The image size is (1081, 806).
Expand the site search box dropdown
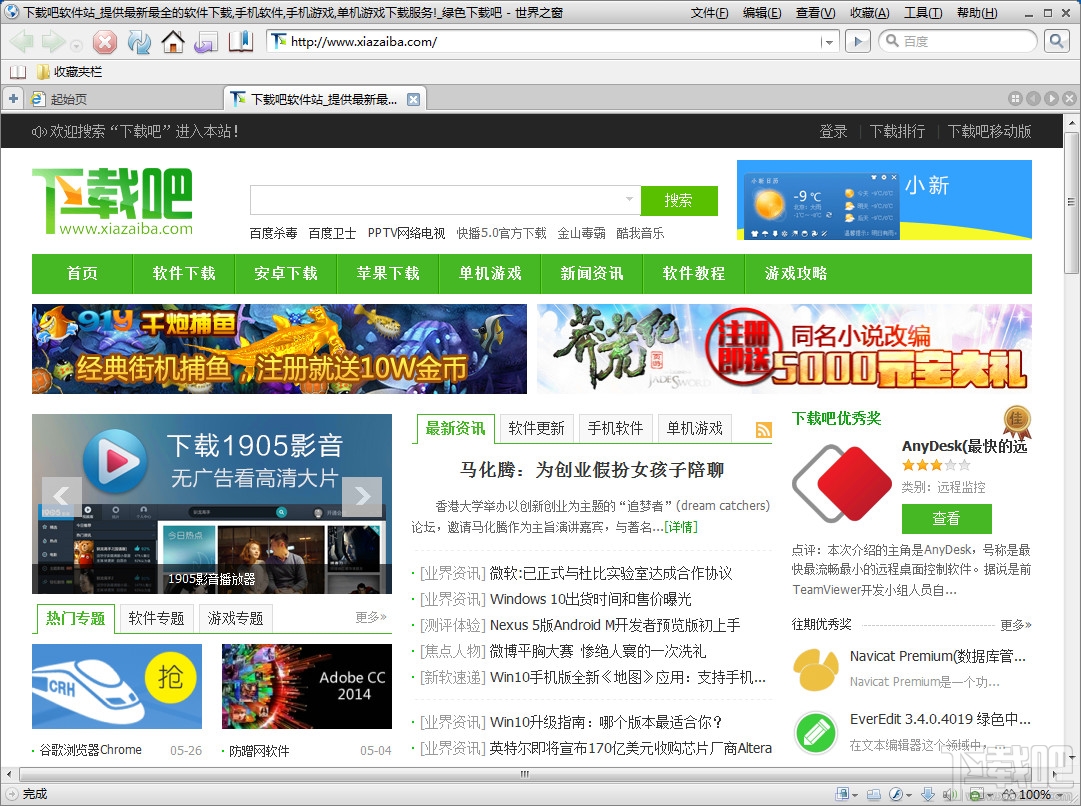(x=629, y=199)
